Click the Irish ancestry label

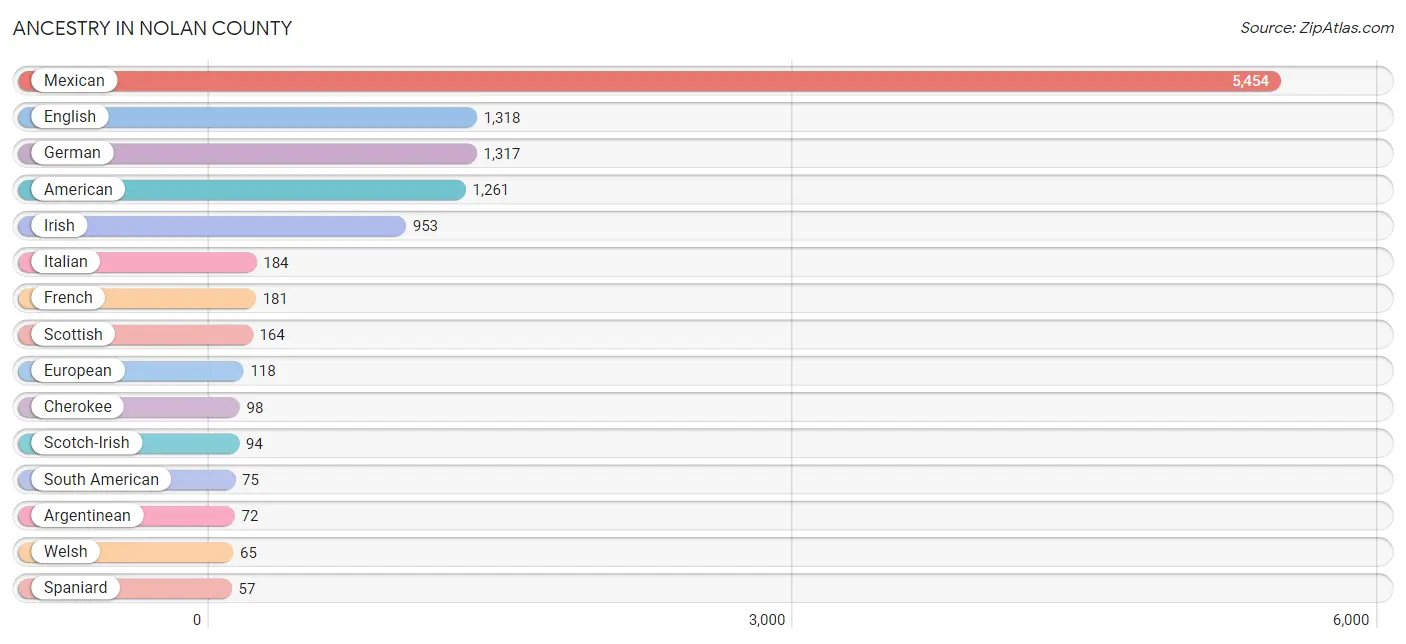(59, 226)
